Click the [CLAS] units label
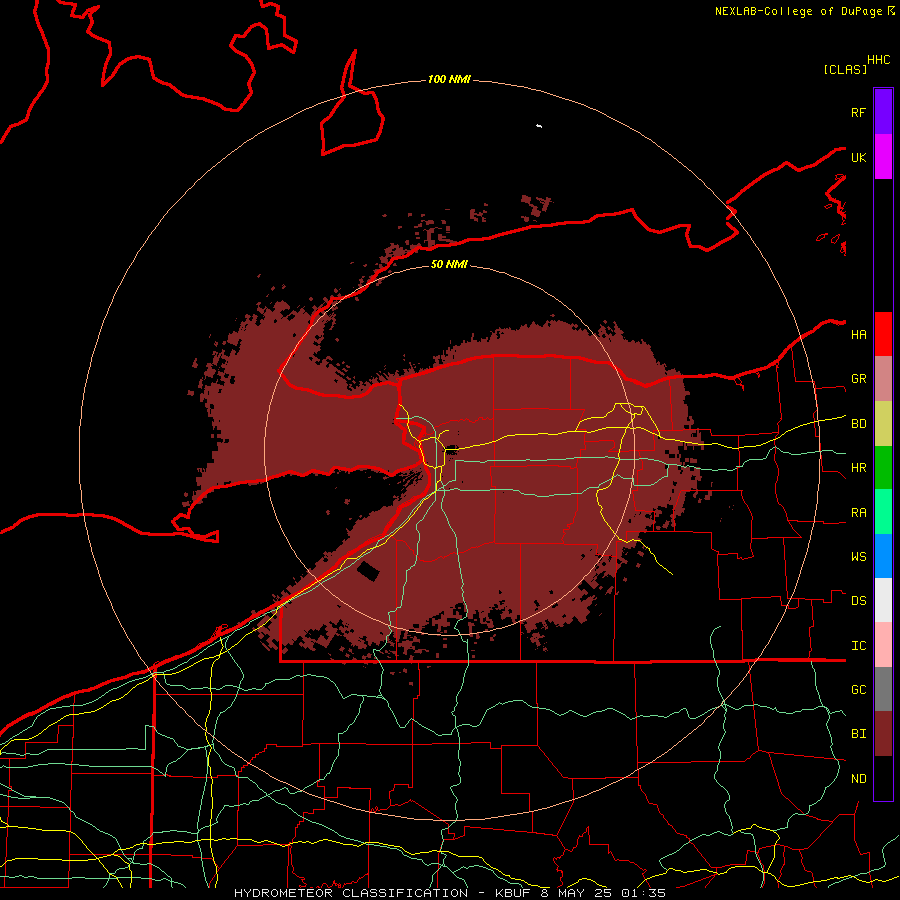The width and height of the screenshot is (900, 900). pyautogui.click(x=845, y=69)
